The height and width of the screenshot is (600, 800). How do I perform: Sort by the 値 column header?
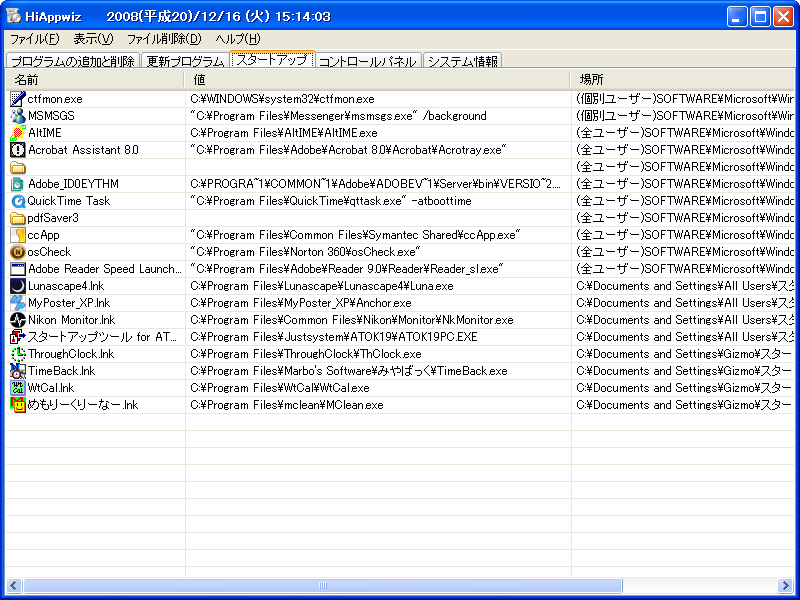377,80
